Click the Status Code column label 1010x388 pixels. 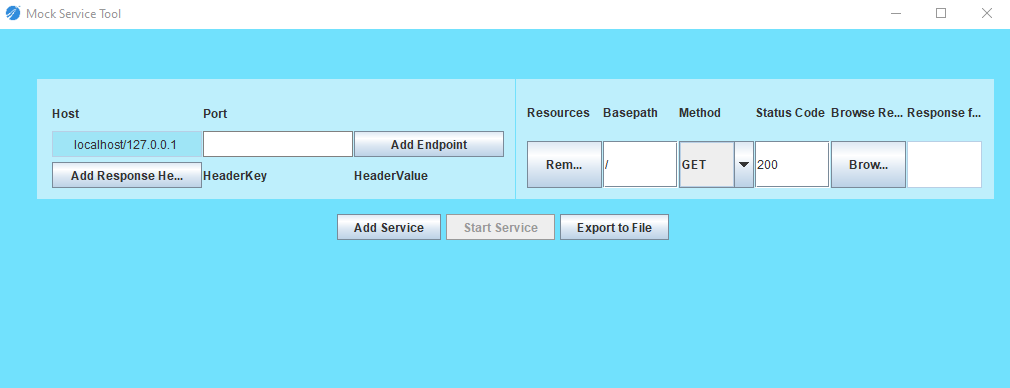click(790, 113)
